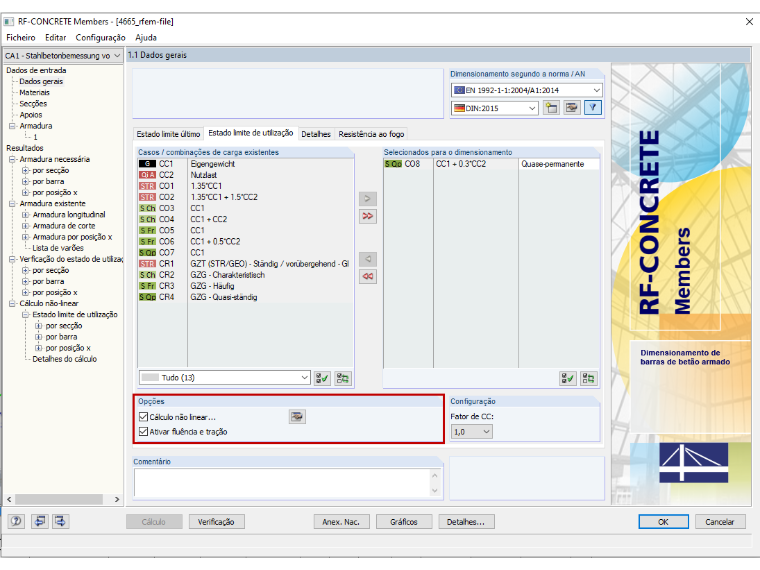Click the OK button
The image size is (760, 570).
click(663, 522)
